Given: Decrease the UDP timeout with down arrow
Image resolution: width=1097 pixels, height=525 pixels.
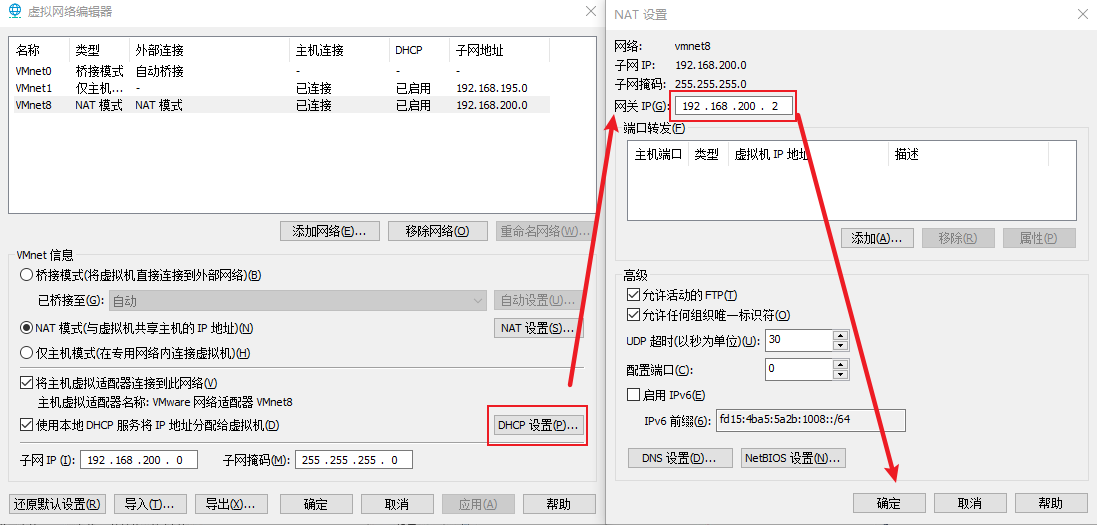Looking at the screenshot, I should (x=841, y=346).
